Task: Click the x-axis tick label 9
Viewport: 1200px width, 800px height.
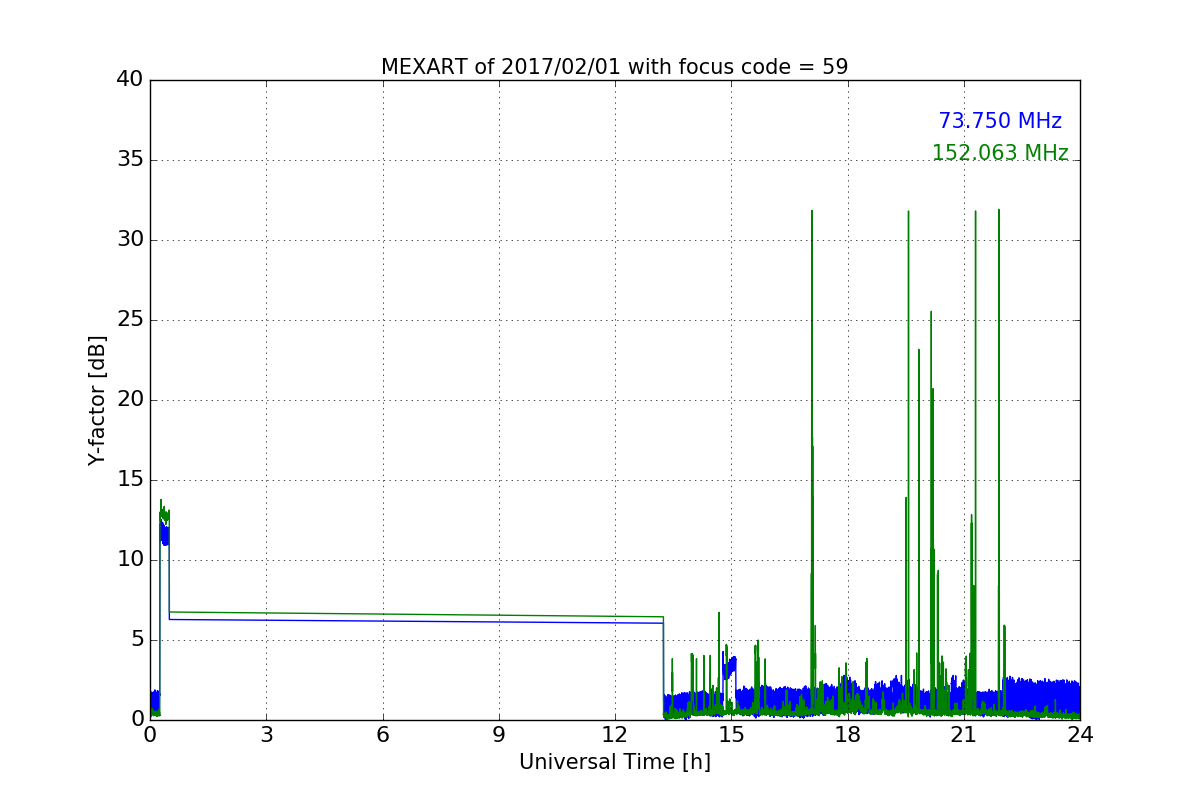Action: tap(499, 735)
